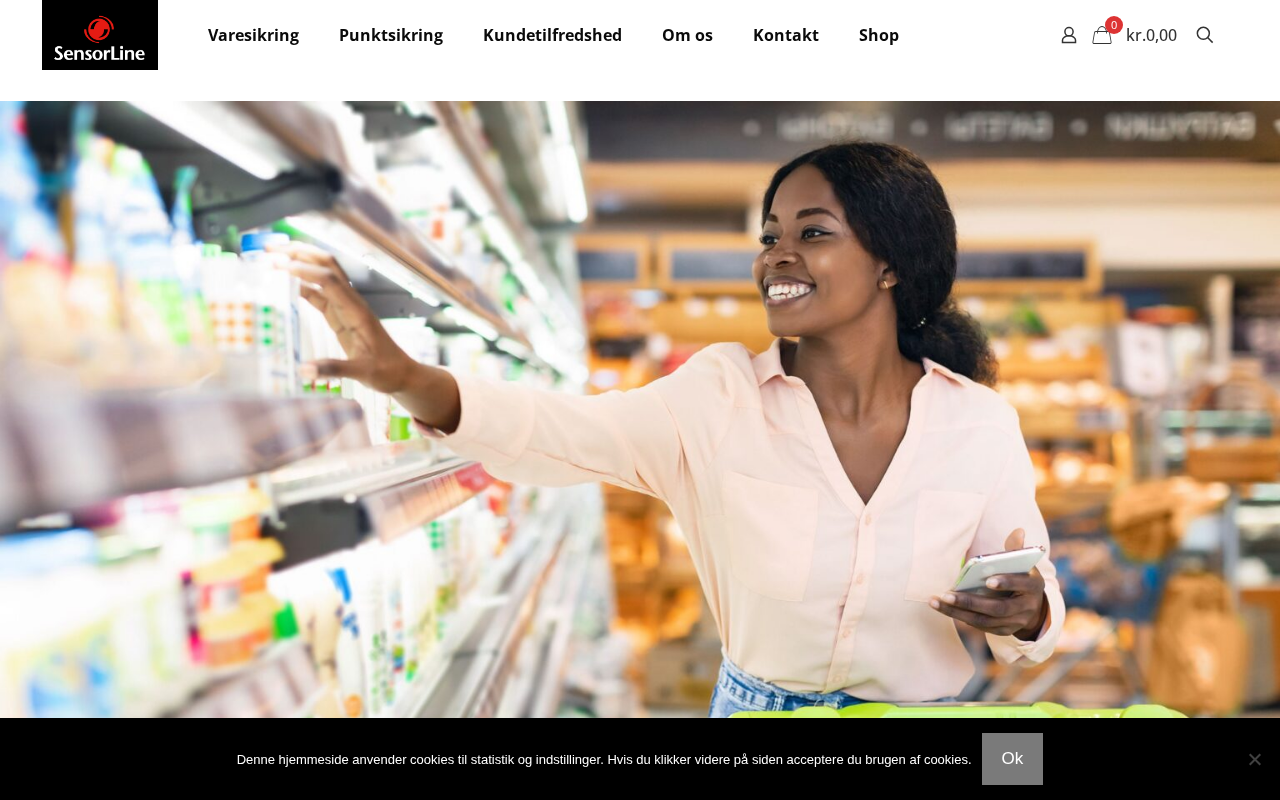Open the Shop page
The image size is (1280, 800).
(x=879, y=35)
